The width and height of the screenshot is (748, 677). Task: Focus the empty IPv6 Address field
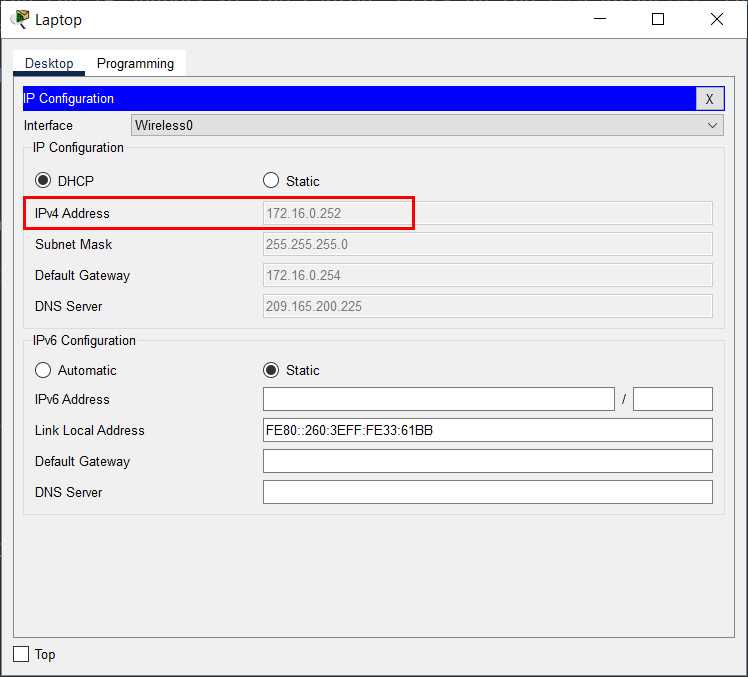point(438,399)
